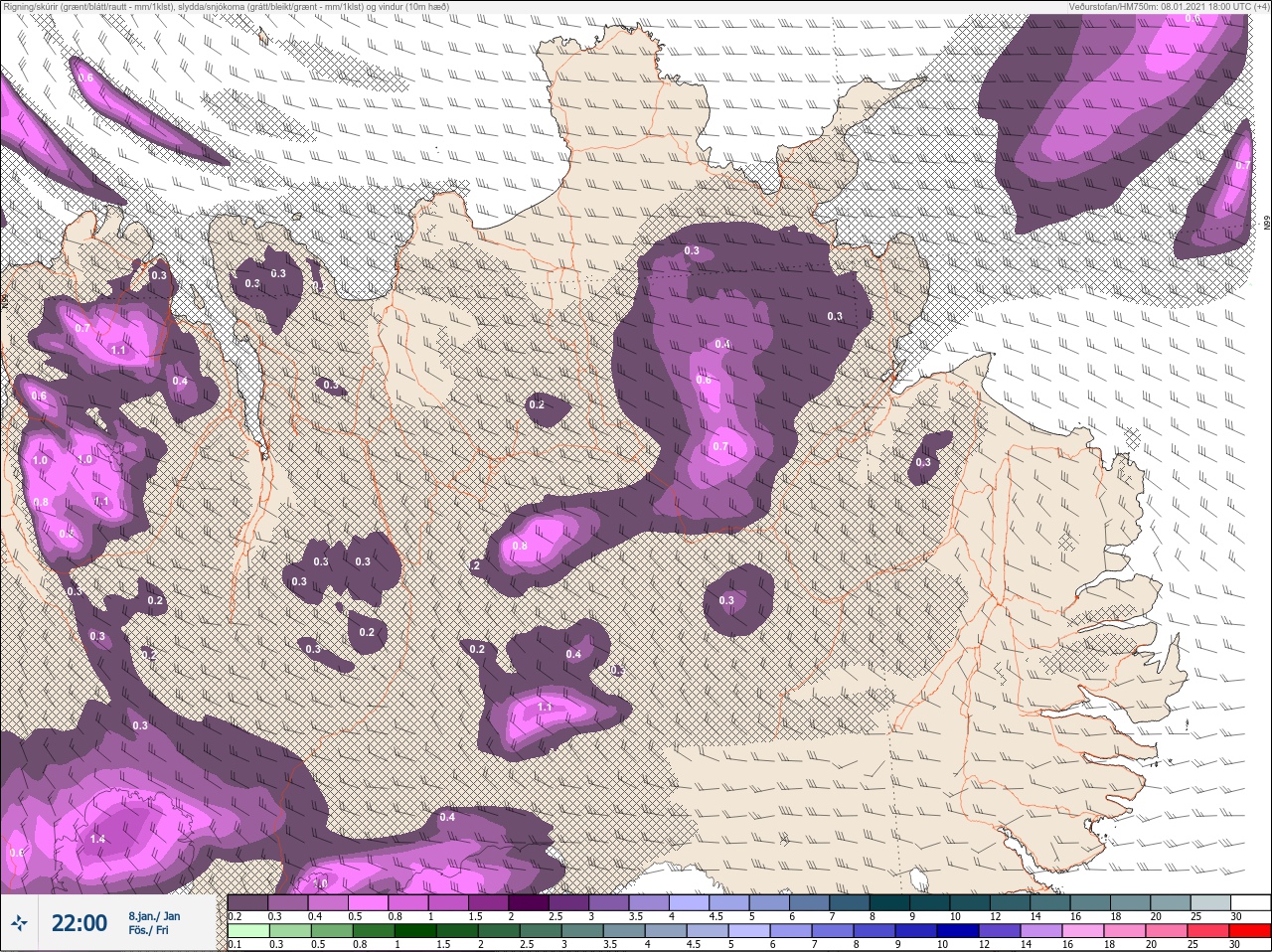
Task: Click the 22:00 forecast time display
Action: 79,923
